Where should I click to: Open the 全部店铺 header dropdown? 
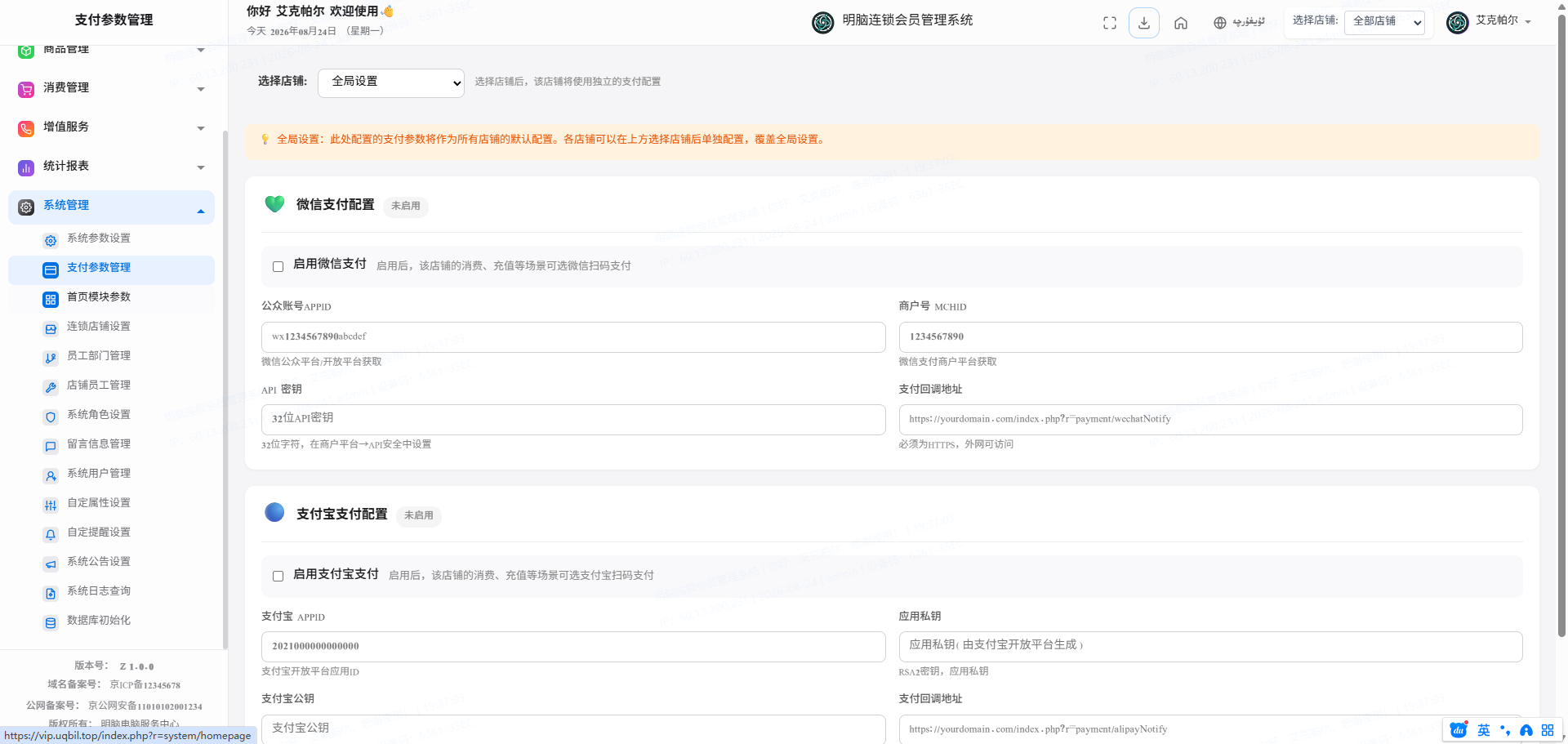1385,22
